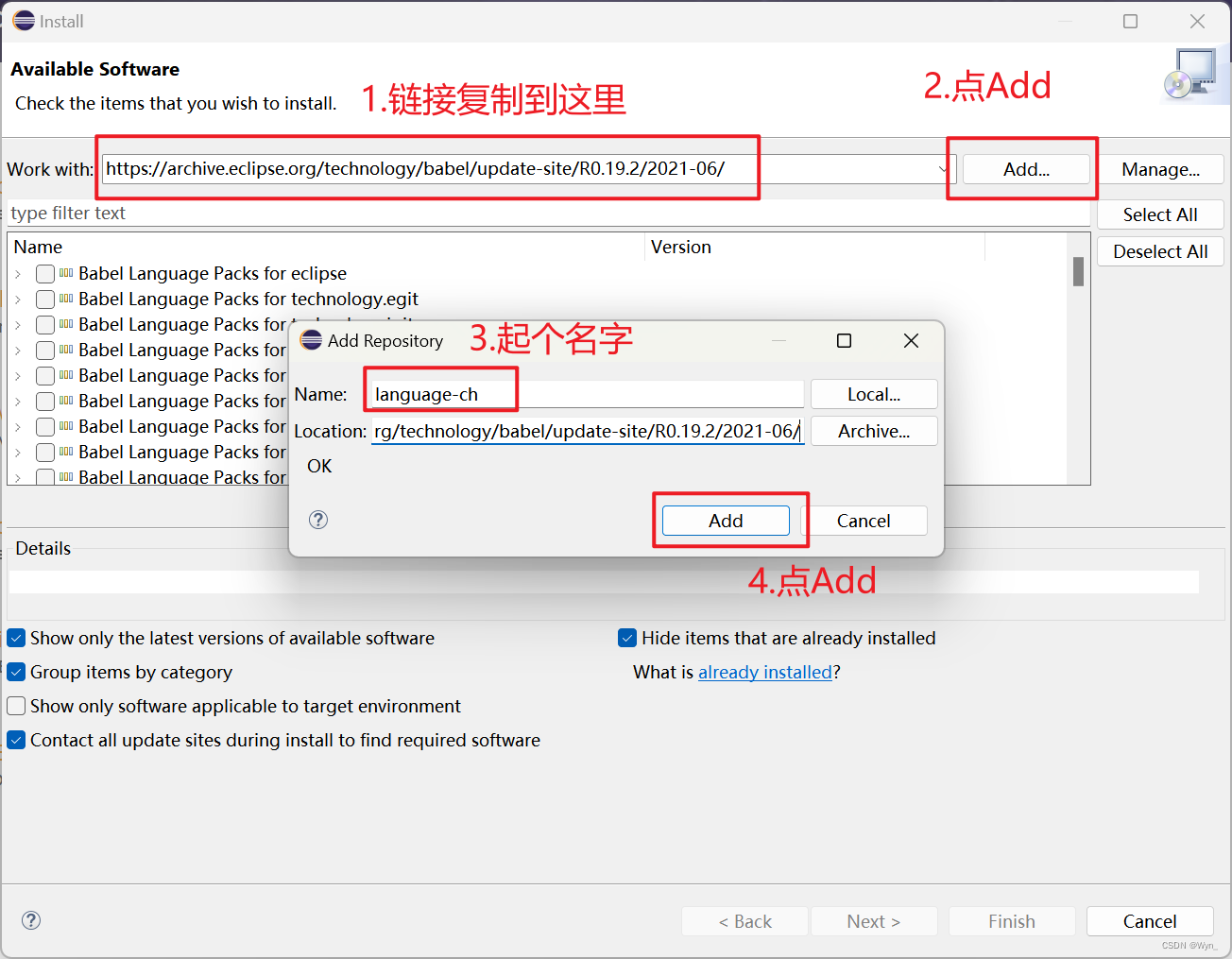Image resolution: width=1232 pixels, height=959 pixels.
Task: Click the Work with URL field
Action: tap(529, 169)
